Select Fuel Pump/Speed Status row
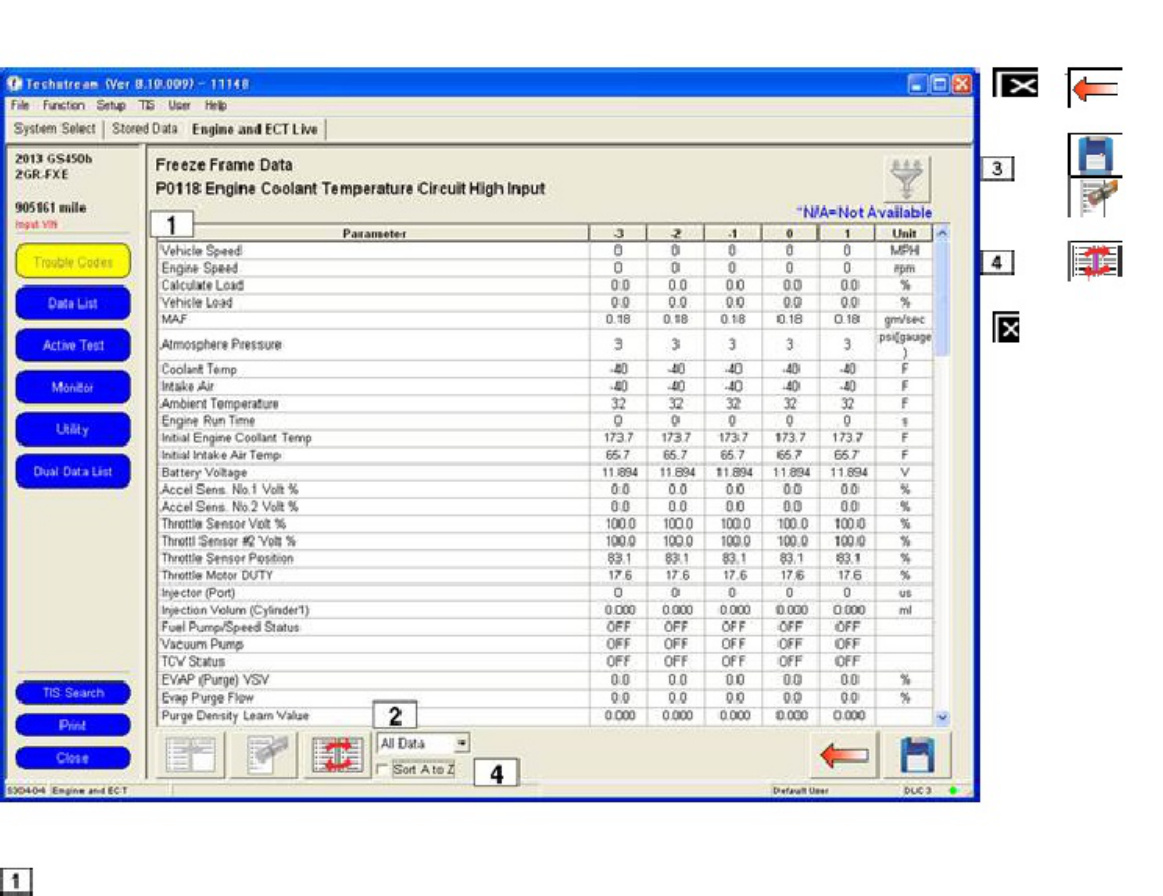 click(x=546, y=627)
